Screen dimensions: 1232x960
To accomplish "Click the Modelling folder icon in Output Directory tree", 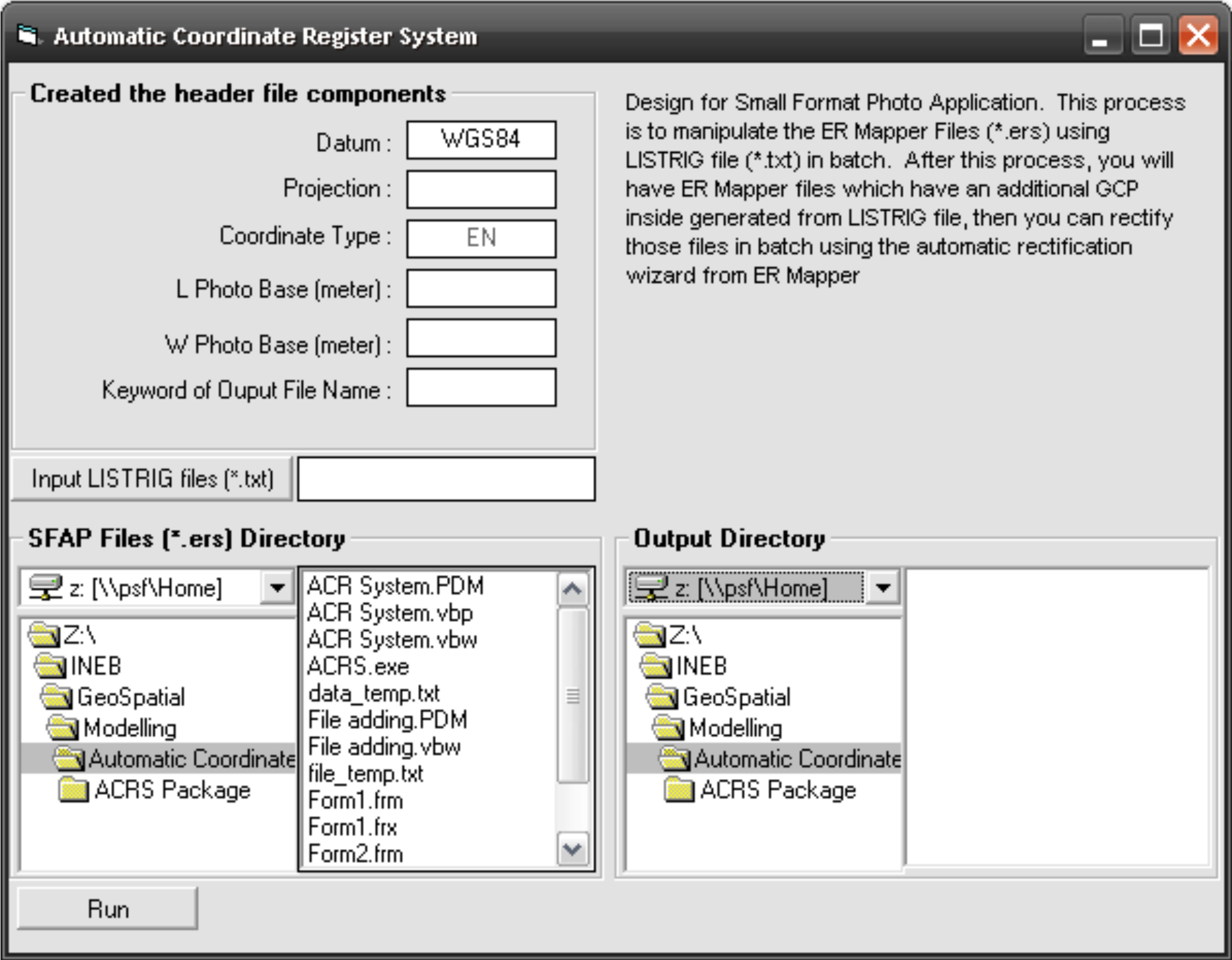I will [669, 729].
